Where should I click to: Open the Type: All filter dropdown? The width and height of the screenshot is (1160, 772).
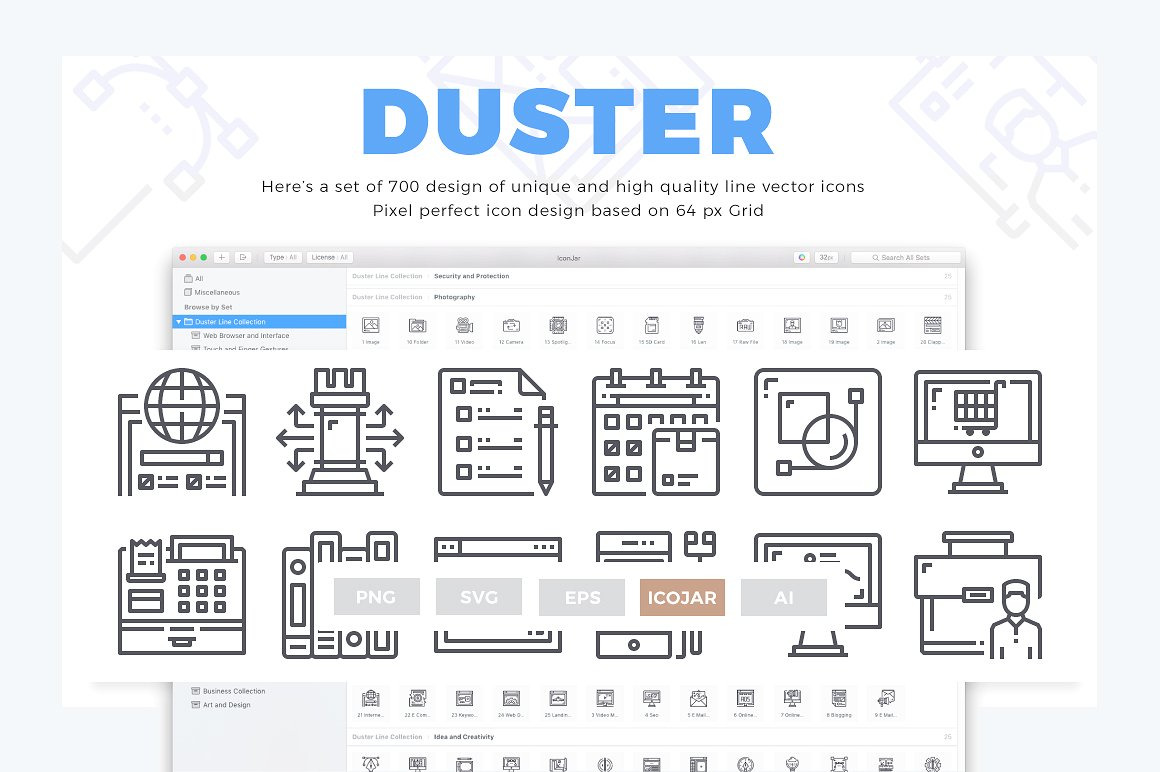pyautogui.click(x=283, y=257)
